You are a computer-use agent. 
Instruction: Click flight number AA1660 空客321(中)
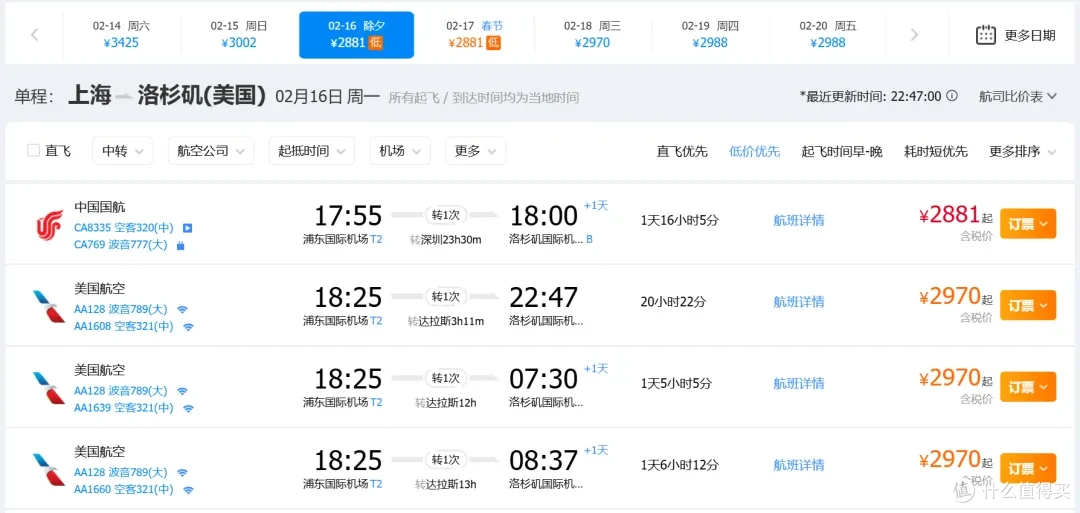click(124, 490)
